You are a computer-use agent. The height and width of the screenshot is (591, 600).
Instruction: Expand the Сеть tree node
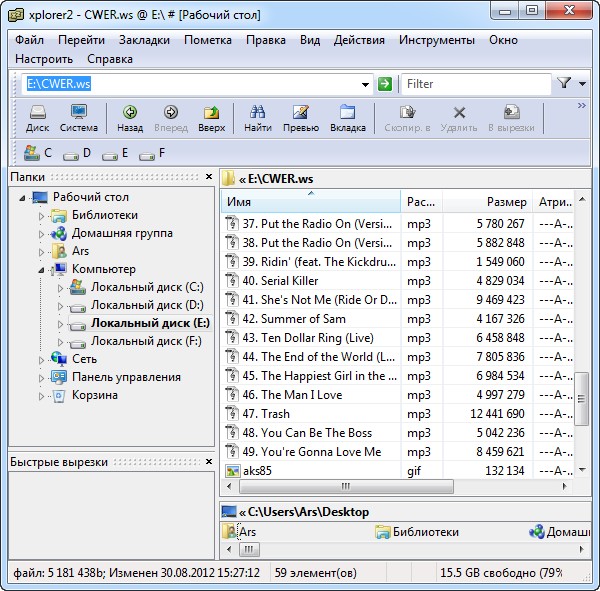[41, 360]
